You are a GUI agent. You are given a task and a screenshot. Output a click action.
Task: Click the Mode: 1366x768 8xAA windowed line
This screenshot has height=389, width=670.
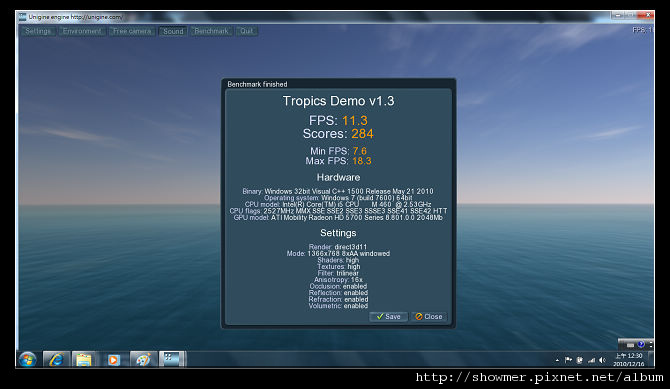(338, 253)
